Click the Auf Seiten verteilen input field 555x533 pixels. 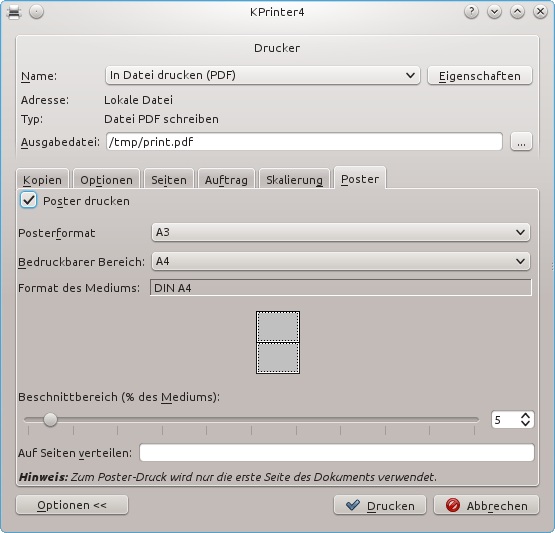(337, 453)
